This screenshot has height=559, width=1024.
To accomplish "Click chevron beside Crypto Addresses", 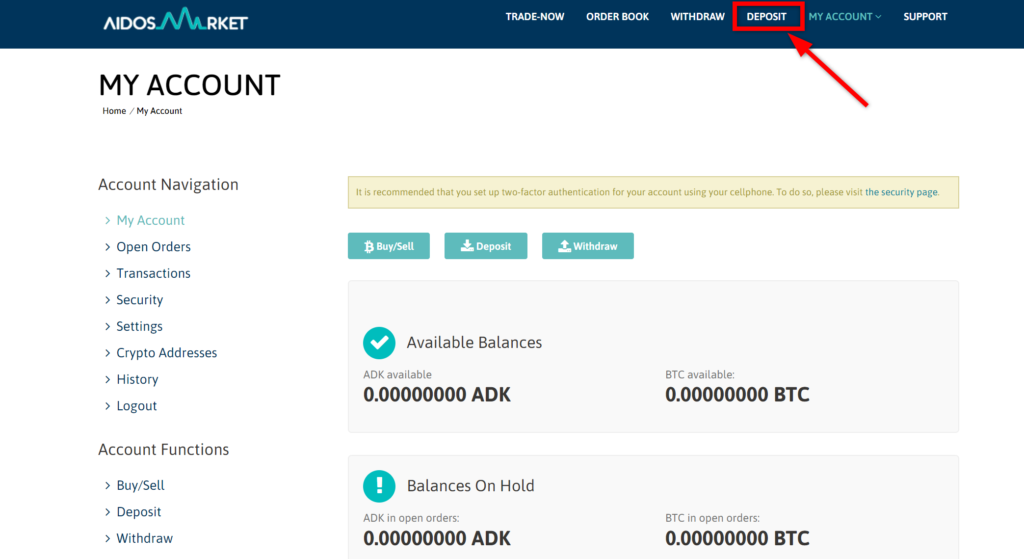I will [x=108, y=353].
